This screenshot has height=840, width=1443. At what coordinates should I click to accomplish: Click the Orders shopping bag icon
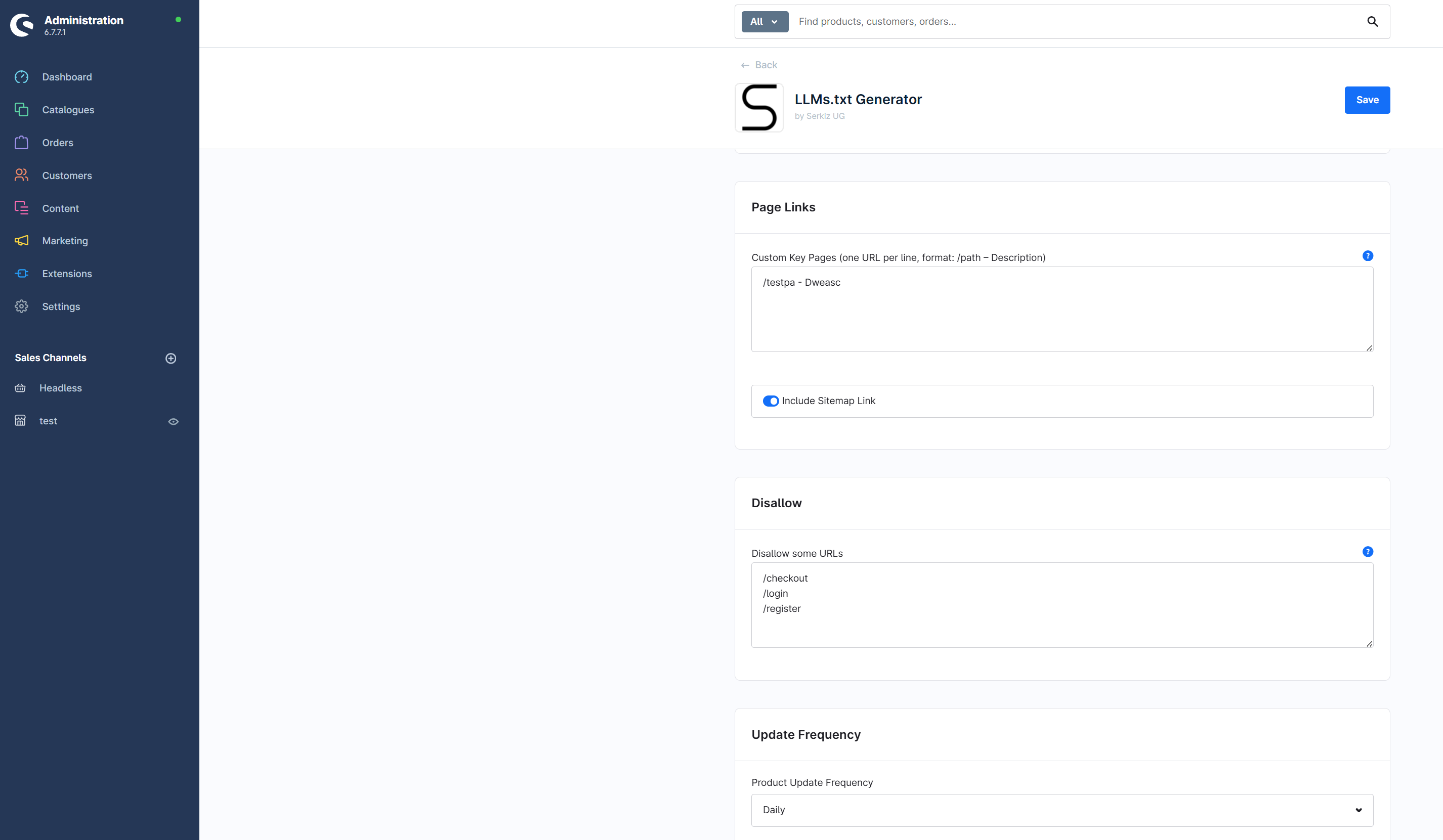tap(21, 143)
